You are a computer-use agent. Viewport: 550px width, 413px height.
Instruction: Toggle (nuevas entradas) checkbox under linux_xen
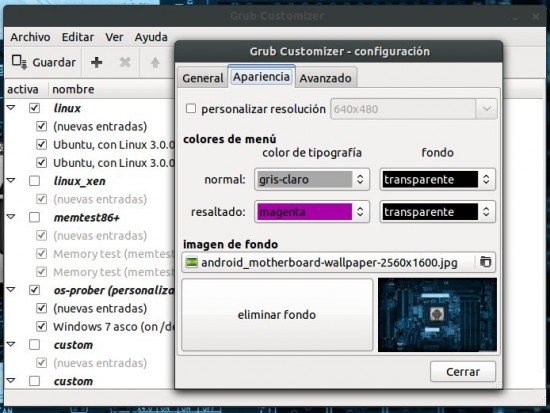41,199
